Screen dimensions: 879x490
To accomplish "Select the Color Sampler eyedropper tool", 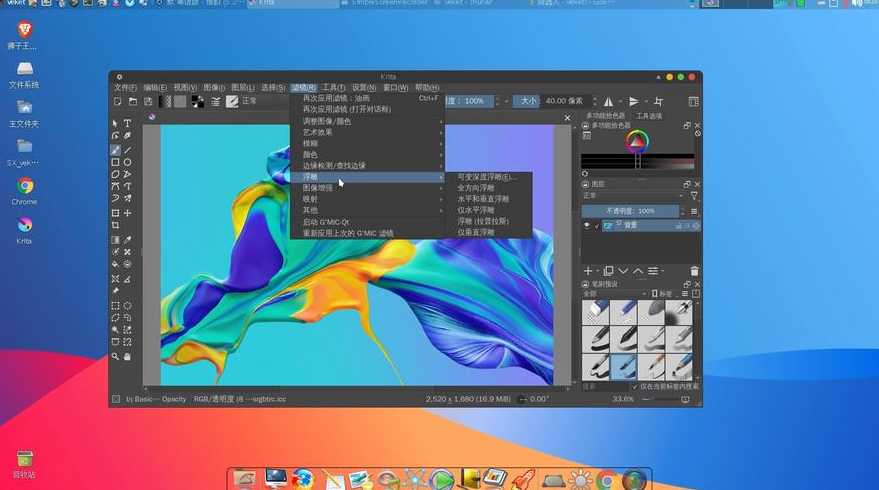I will 128,240.
